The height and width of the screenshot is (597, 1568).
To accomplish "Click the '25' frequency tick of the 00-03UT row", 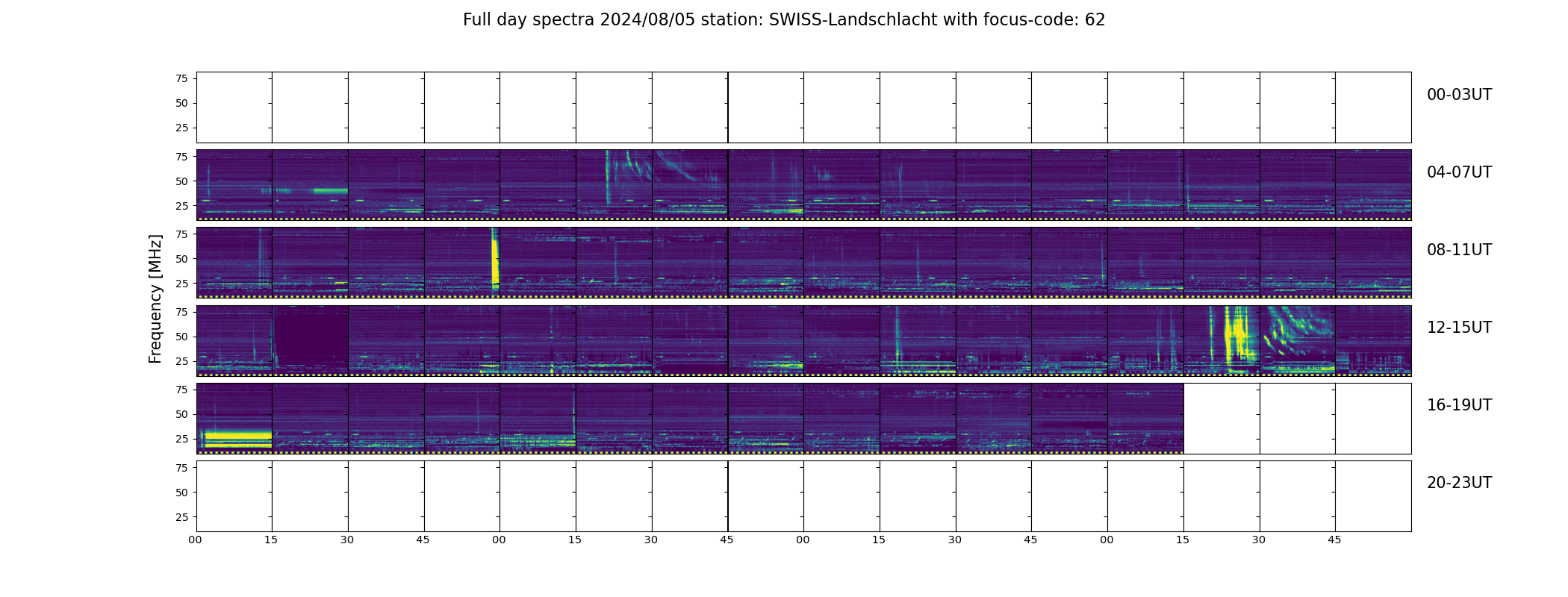I will (181, 128).
